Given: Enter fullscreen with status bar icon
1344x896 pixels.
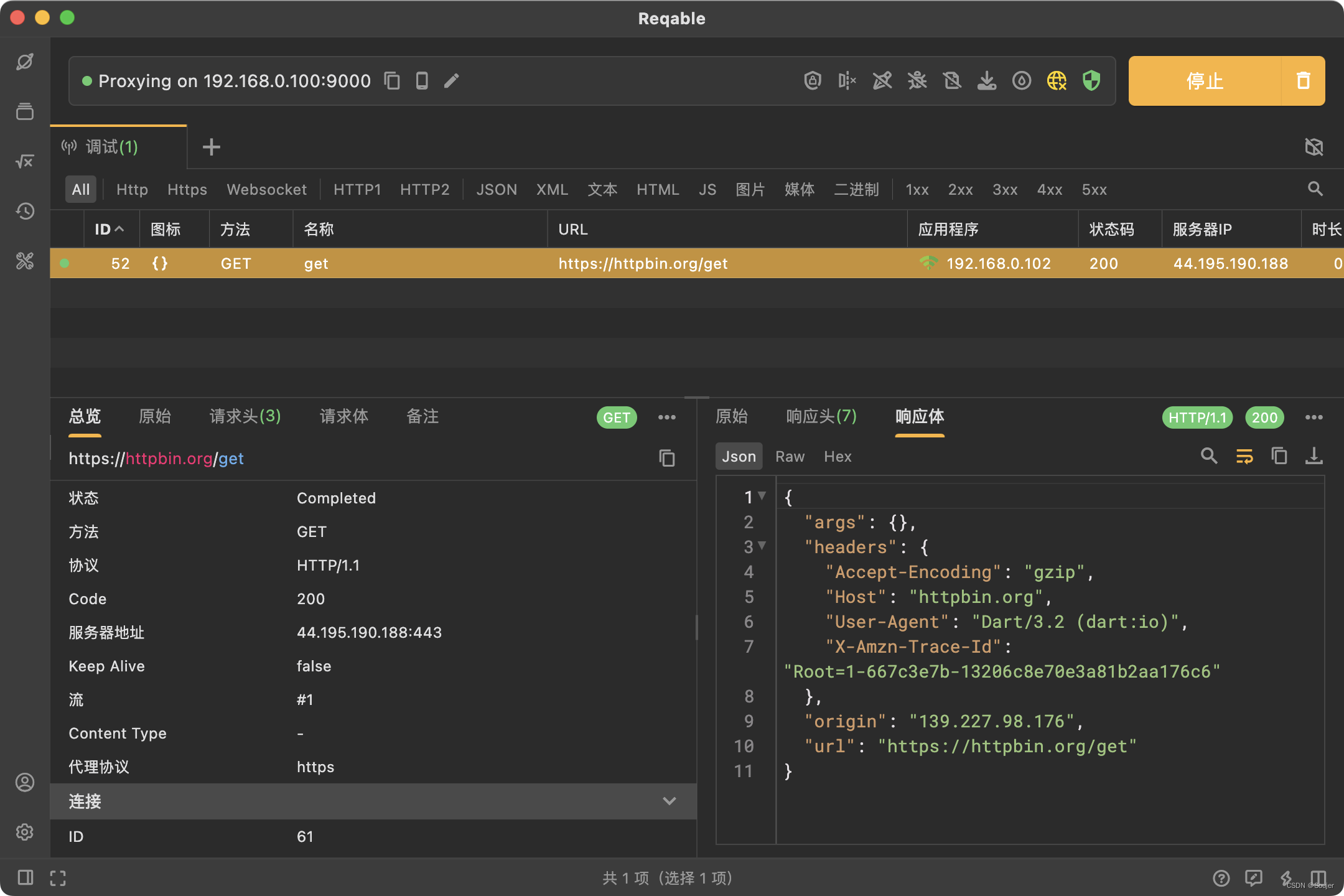Looking at the screenshot, I should (x=58, y=877).
